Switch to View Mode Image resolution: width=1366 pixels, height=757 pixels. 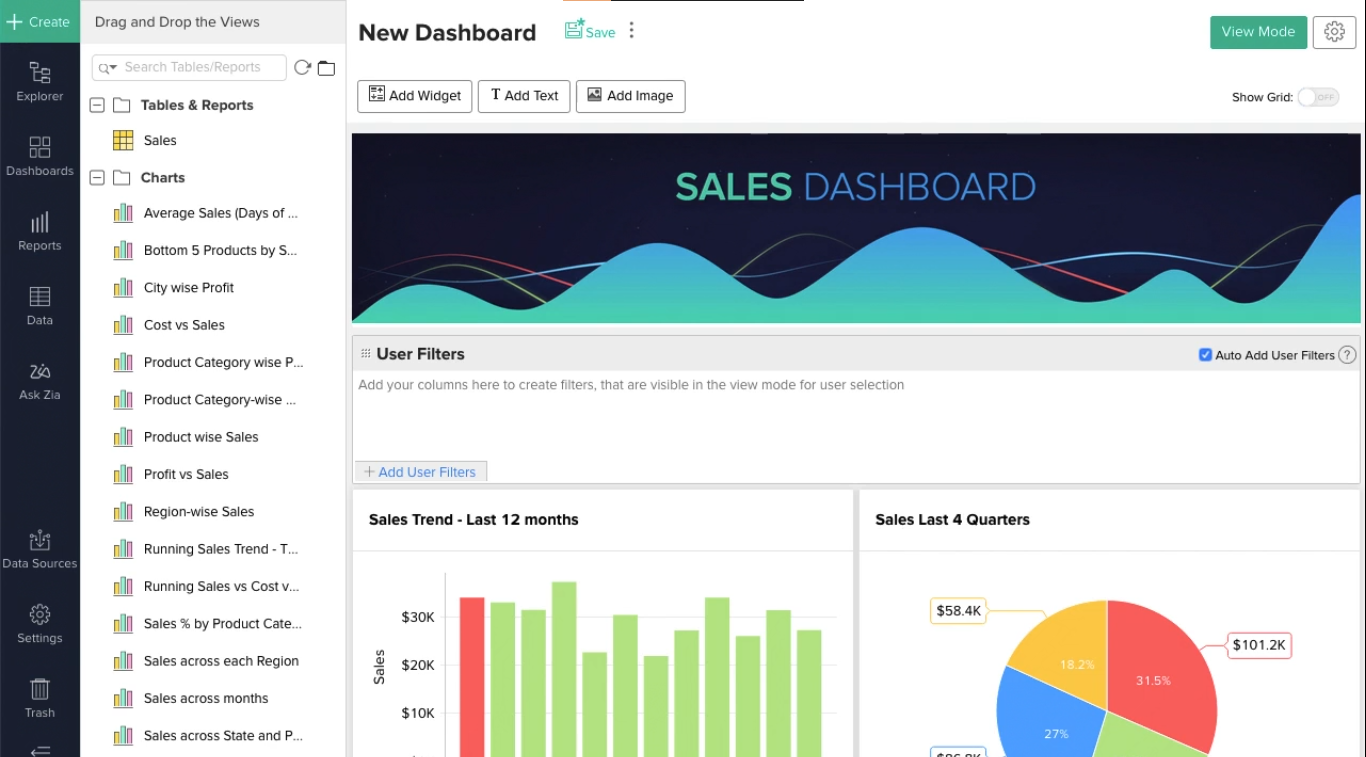pos(1258,31)
